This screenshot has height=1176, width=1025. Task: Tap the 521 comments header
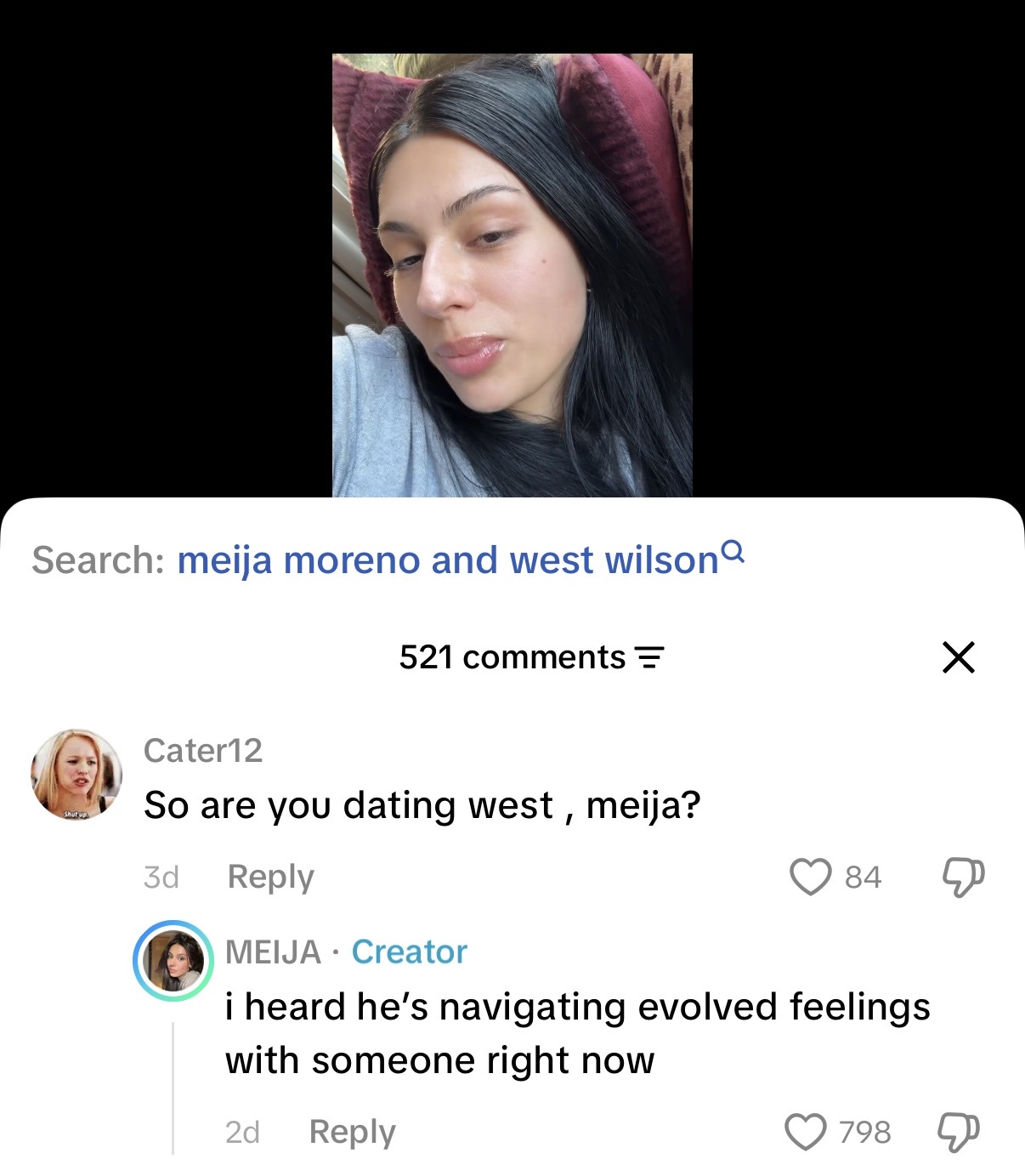coord(512,657)
